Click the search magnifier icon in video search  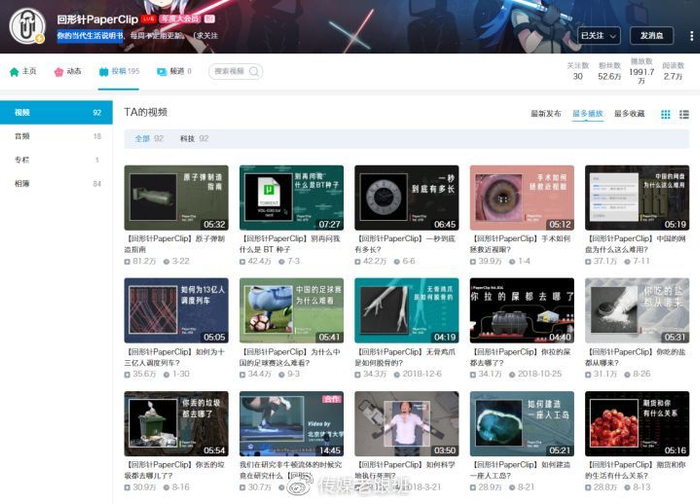tap(255, 72)
